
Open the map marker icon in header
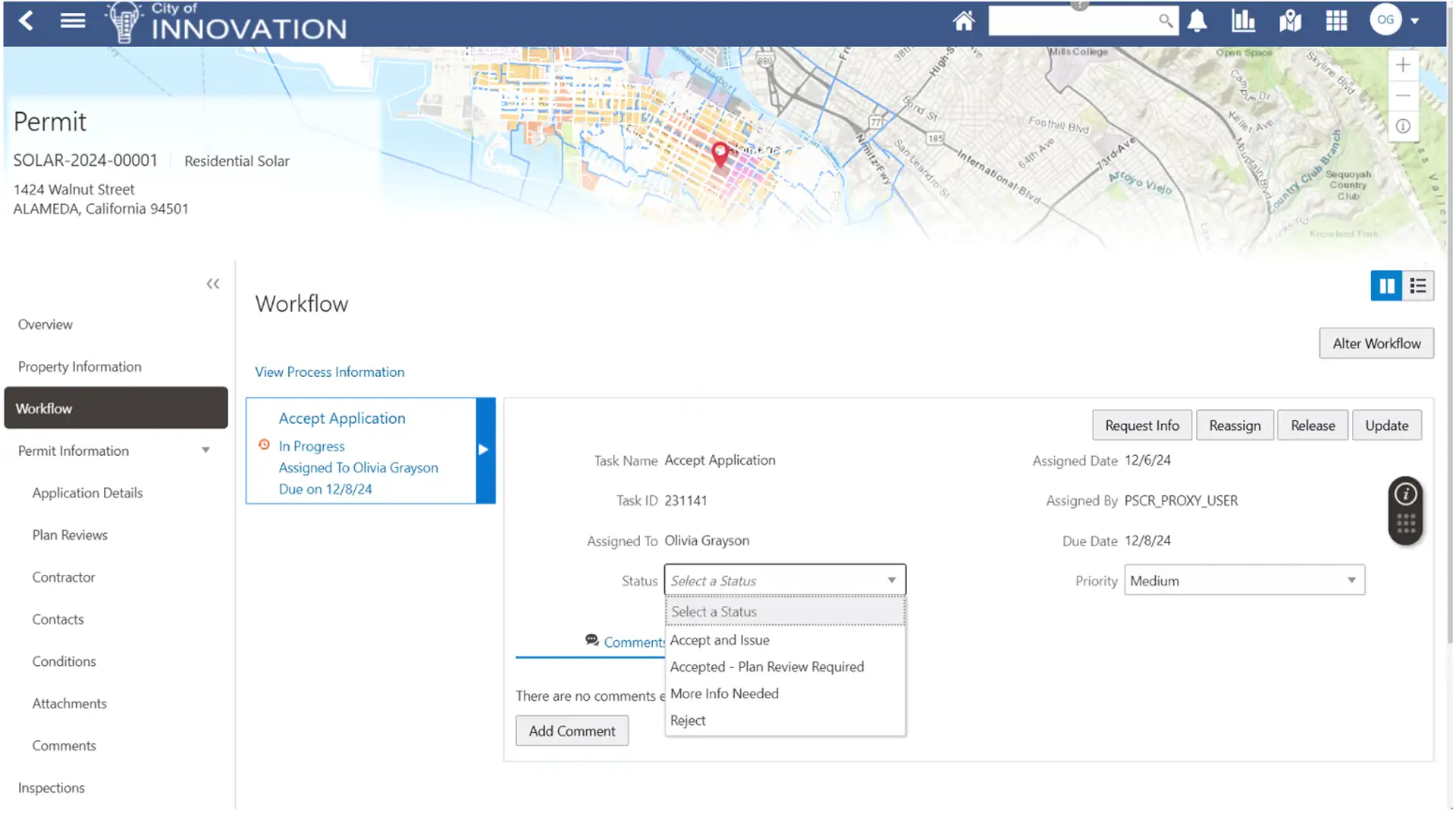pyautogui.click(x=1290, y=20)
